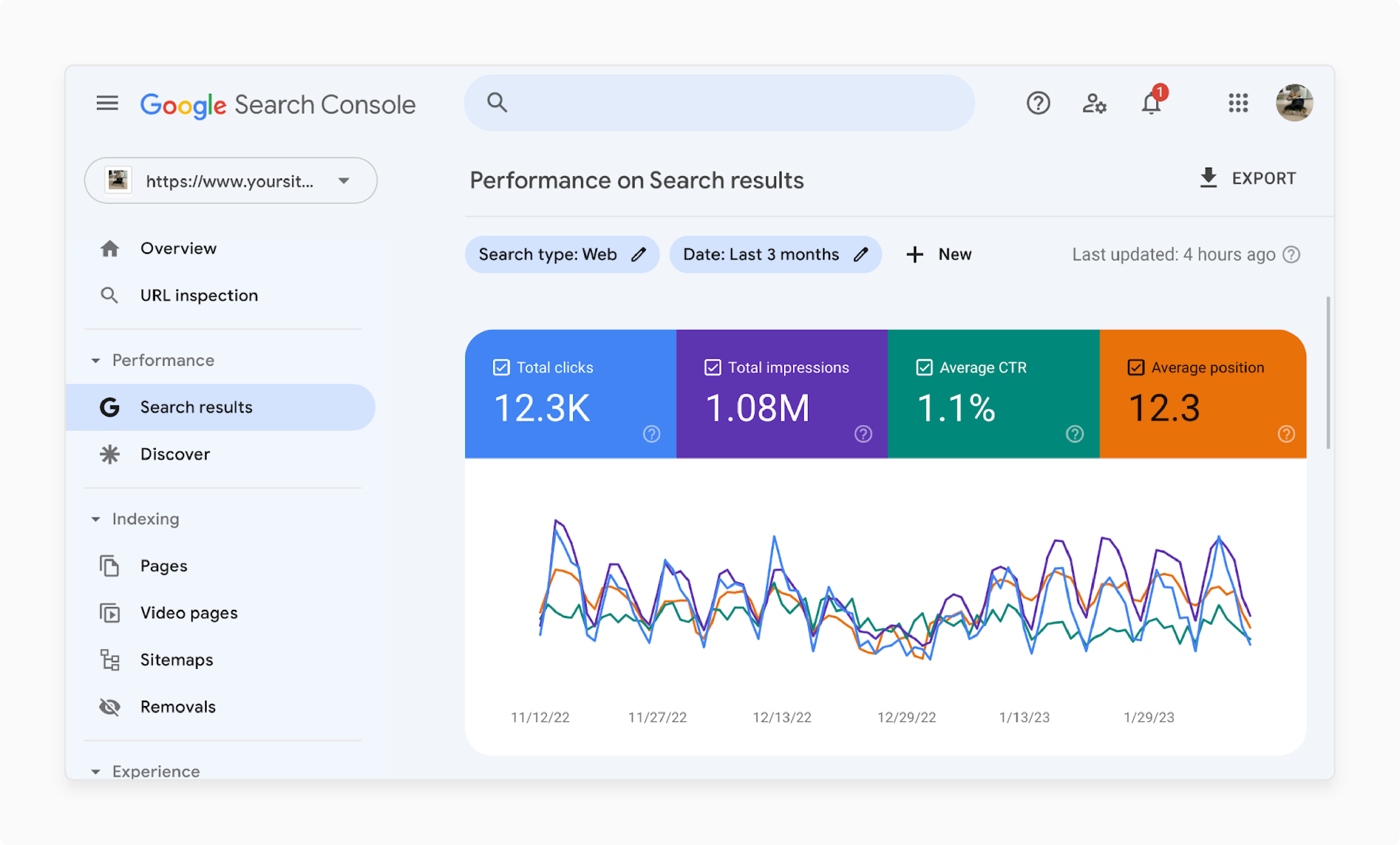Click the Google Search Console logo
1400x845 pixels.
[278, 105]
